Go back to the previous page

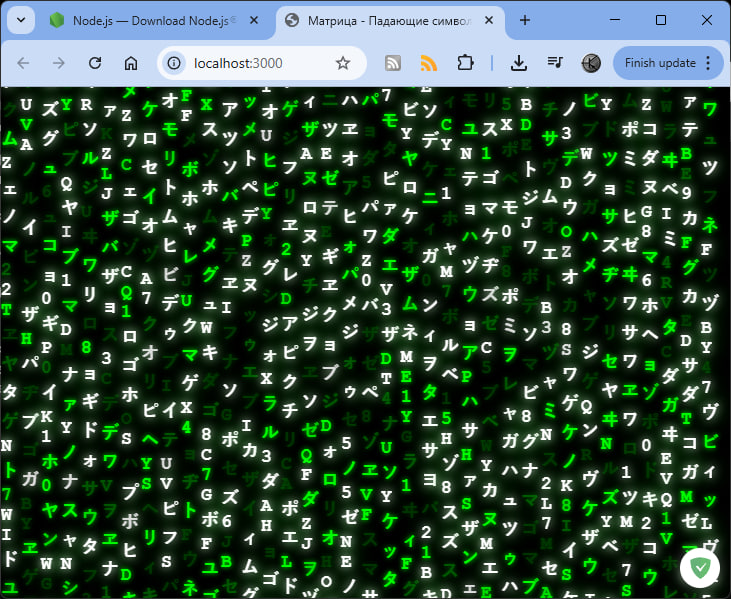[24, 63]
